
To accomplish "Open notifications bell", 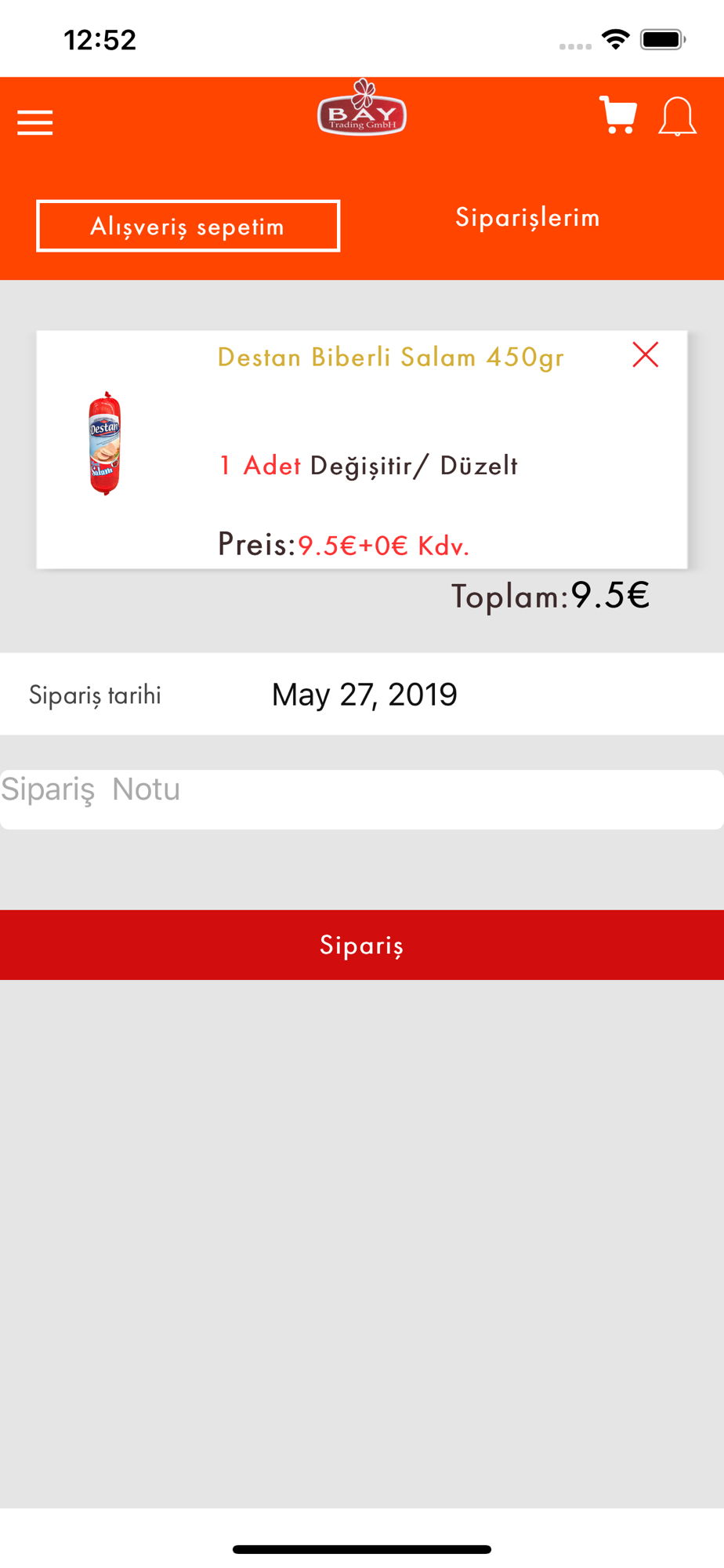I will (x=677, y=118).
